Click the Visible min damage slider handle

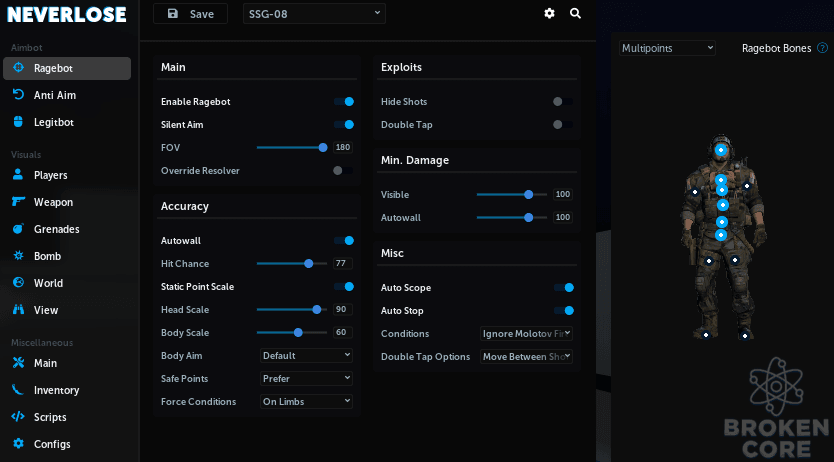529,195
